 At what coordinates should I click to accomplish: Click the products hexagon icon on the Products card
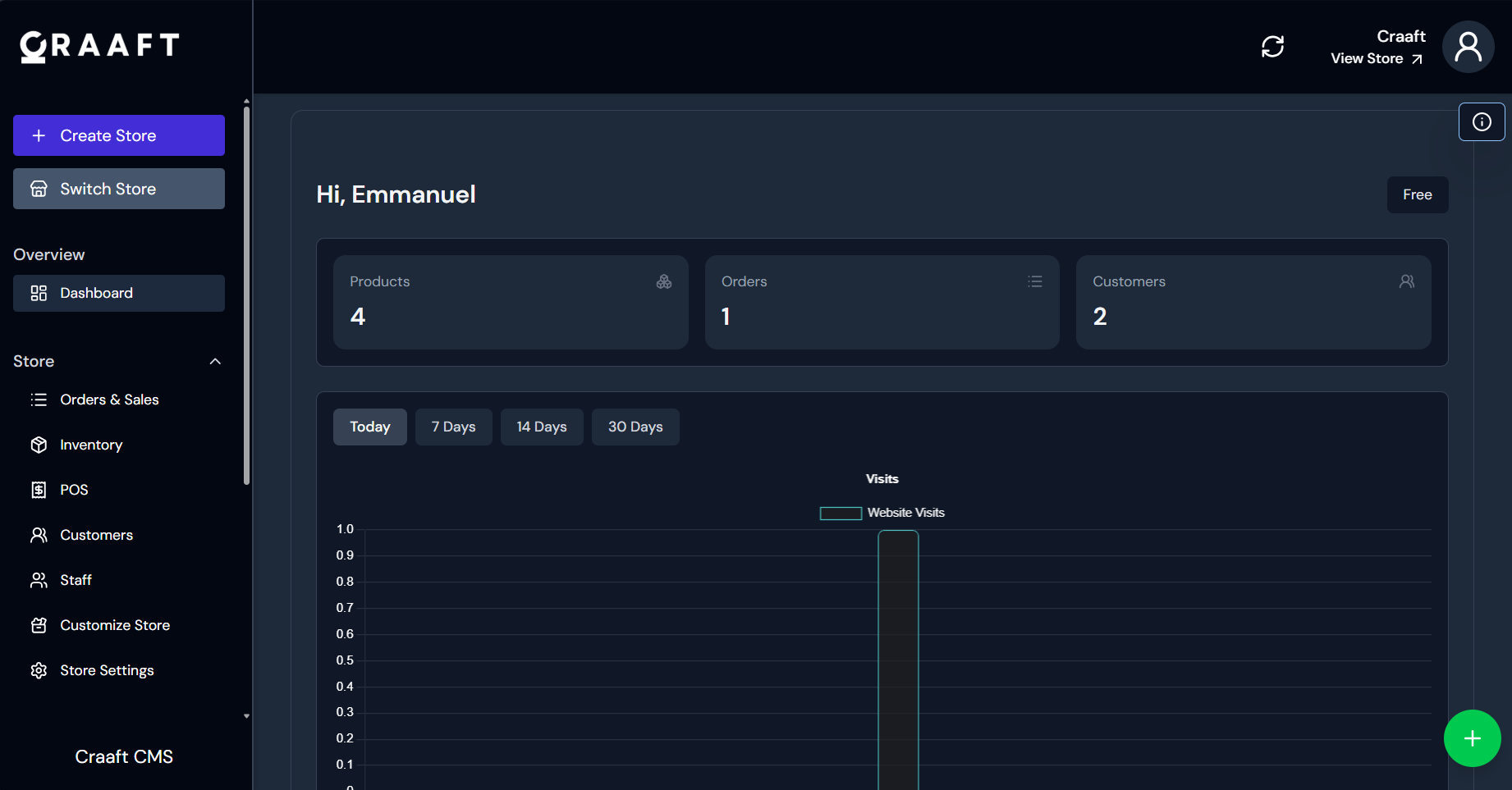tap(664, 281)
